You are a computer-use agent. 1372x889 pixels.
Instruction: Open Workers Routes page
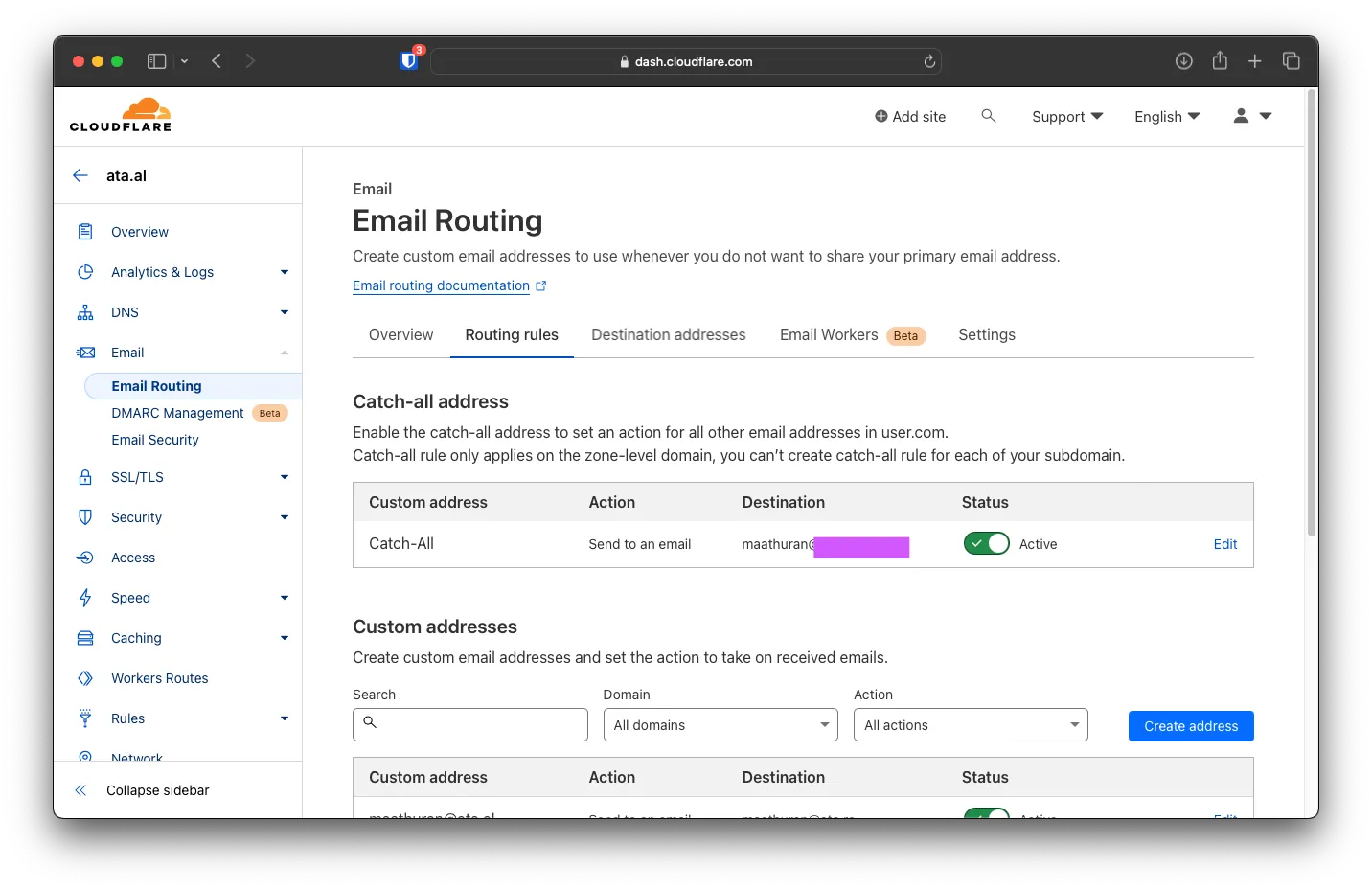coord(159,678)
